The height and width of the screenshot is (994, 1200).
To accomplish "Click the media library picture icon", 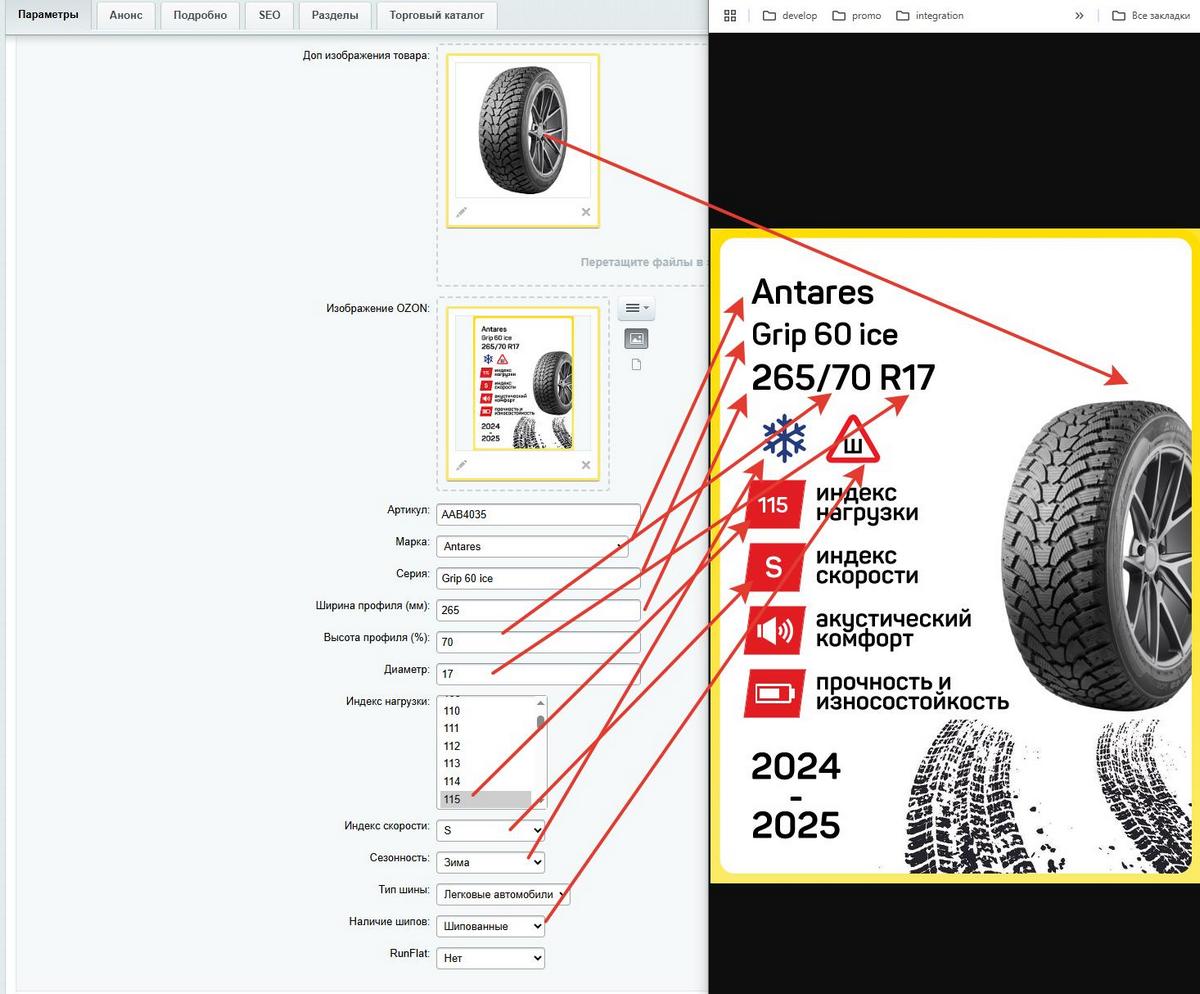I will point(636,339).
